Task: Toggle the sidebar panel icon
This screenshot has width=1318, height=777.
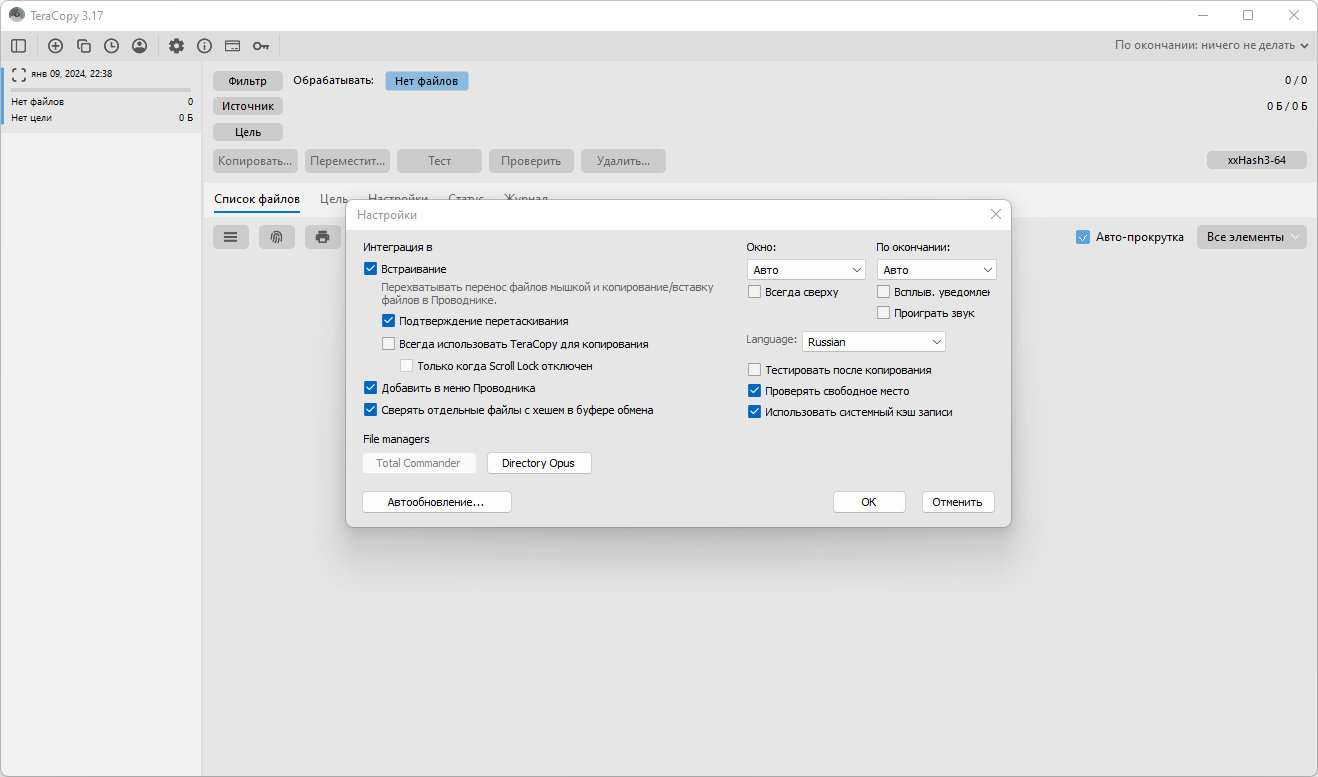Action: pos(18,46)
